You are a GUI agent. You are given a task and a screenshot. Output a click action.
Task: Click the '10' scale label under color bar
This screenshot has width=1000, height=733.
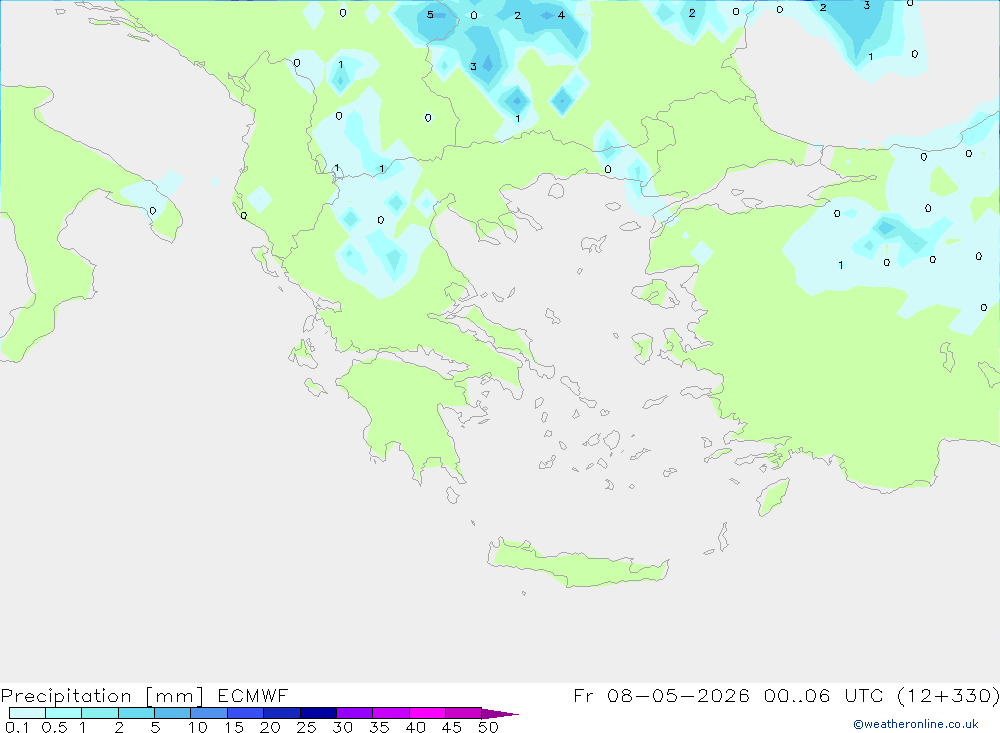(x=198, y=727)
